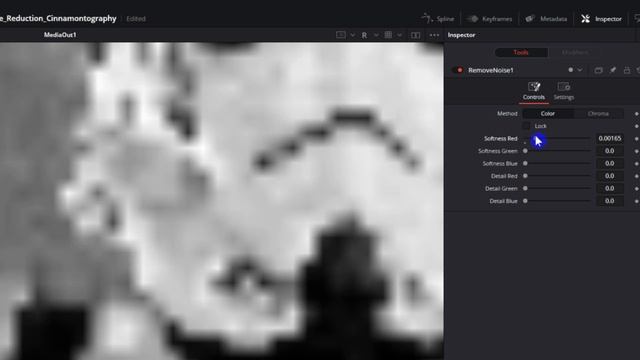Click the keyframe dot for Detail Red
Image resolution: width=640 pixels, height=360 pixels.
click(637, 176)
